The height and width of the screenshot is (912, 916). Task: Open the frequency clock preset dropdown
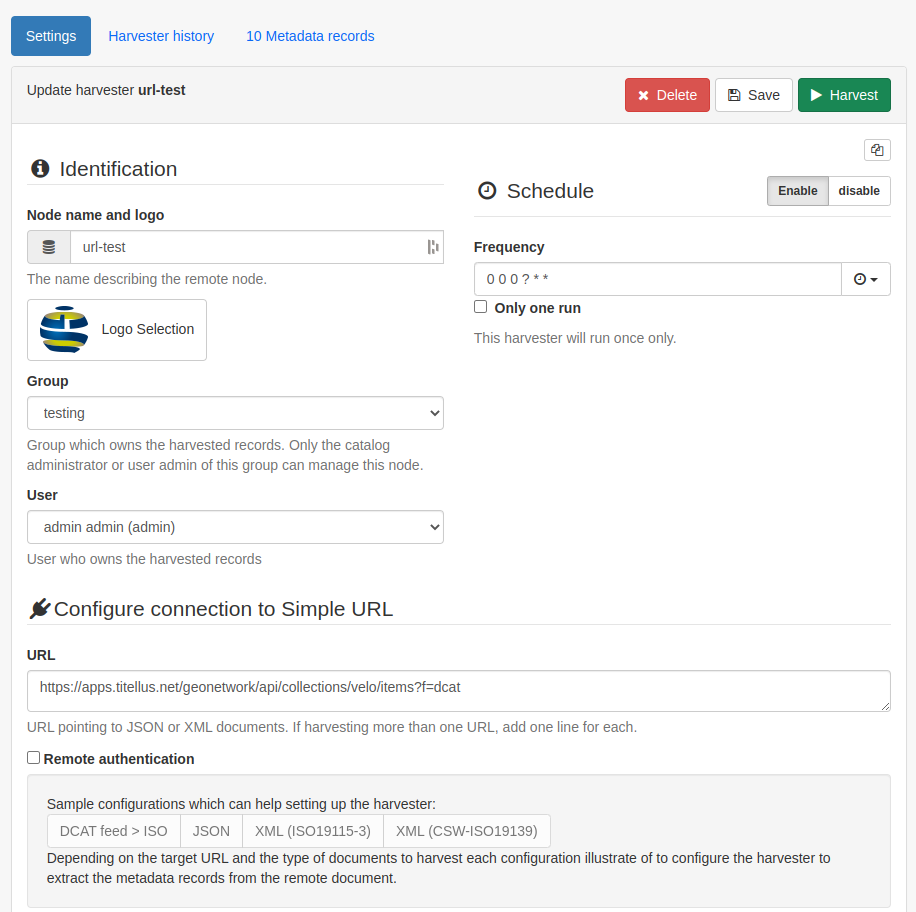[866, 279]
